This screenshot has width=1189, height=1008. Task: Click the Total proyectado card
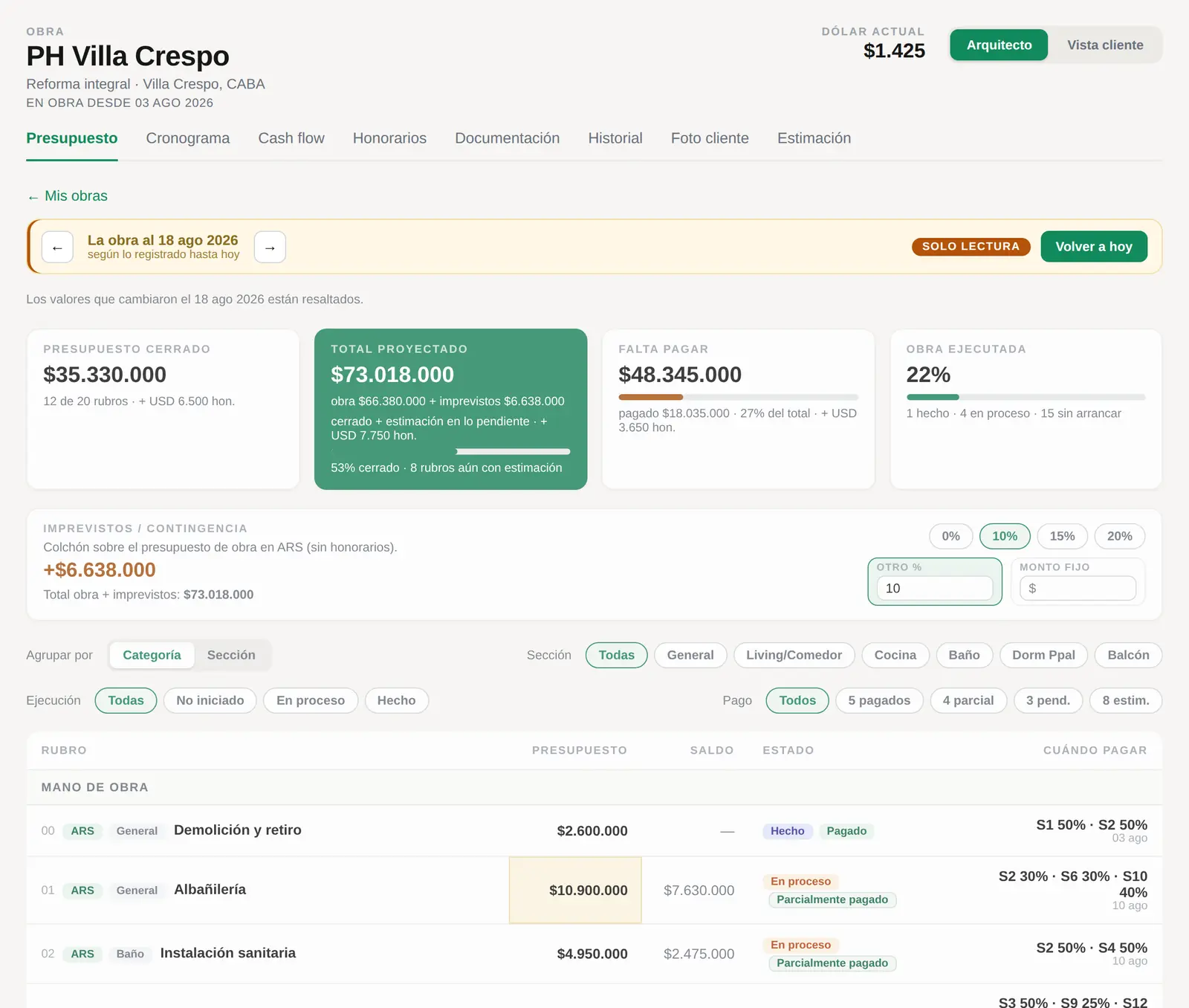pyautogui.click(x=451, y=409)
